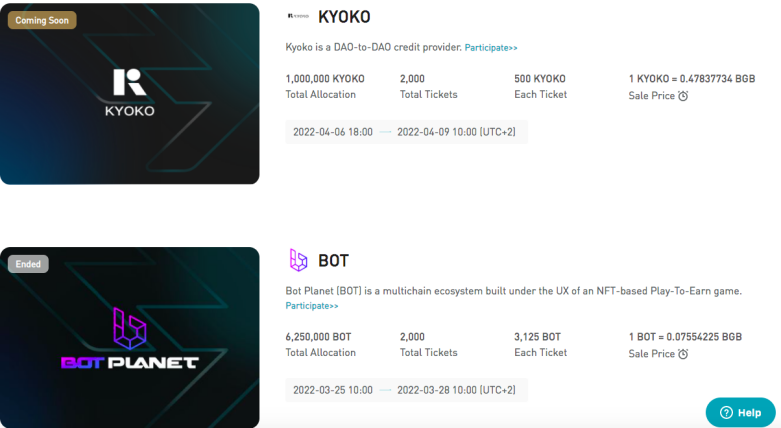
Task: Click the purple cube logo on Bot Planet banner
Action: 130,328
